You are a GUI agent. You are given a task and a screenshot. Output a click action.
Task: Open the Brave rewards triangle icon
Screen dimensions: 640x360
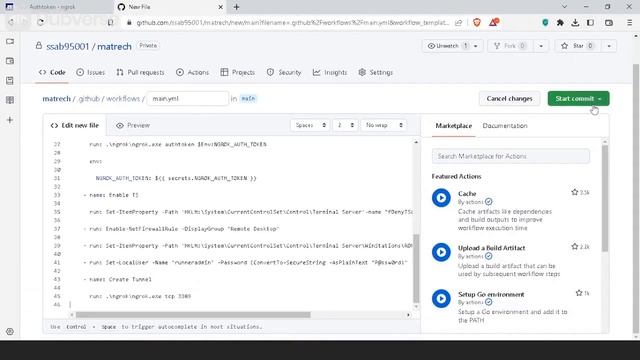[494, 22]
